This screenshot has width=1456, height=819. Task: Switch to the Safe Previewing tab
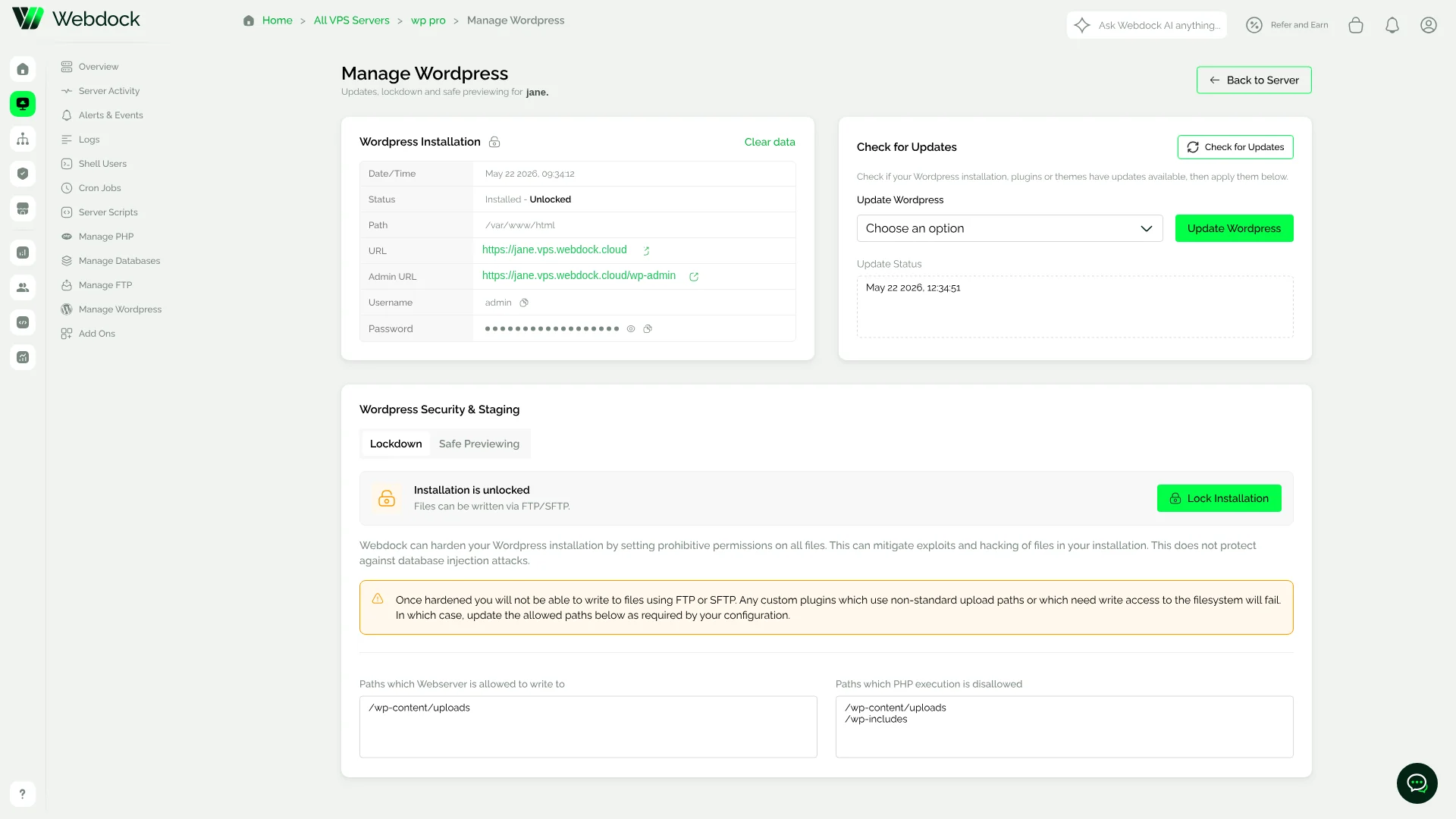[479, 444]
